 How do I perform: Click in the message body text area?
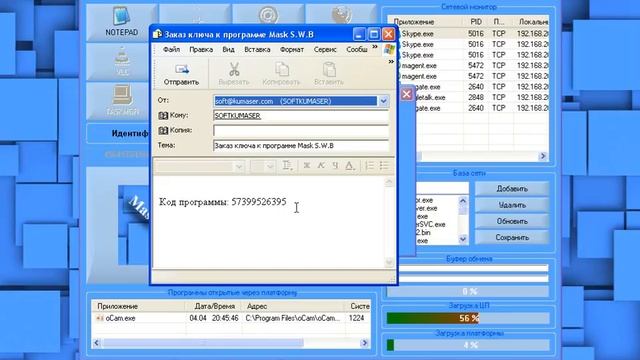[269, 222]
